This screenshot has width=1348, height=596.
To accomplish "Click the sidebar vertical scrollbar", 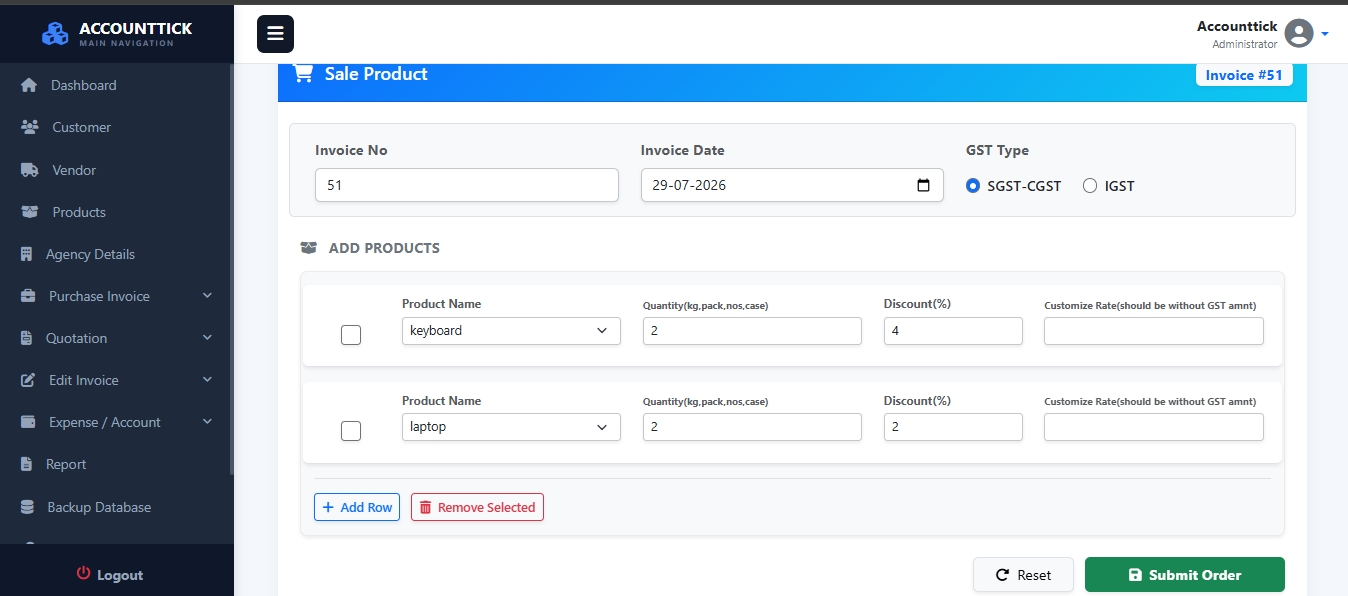I will [232, 270].
